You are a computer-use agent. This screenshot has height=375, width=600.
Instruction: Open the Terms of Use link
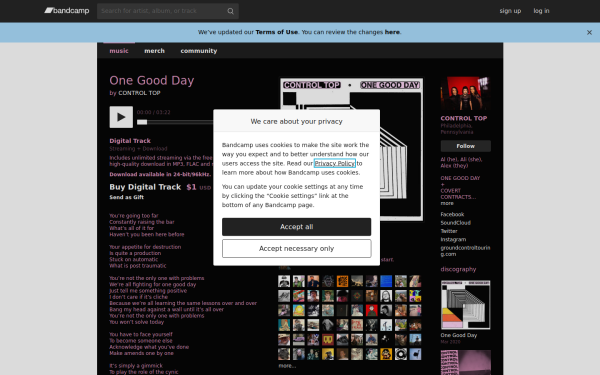tap(277, 32)
